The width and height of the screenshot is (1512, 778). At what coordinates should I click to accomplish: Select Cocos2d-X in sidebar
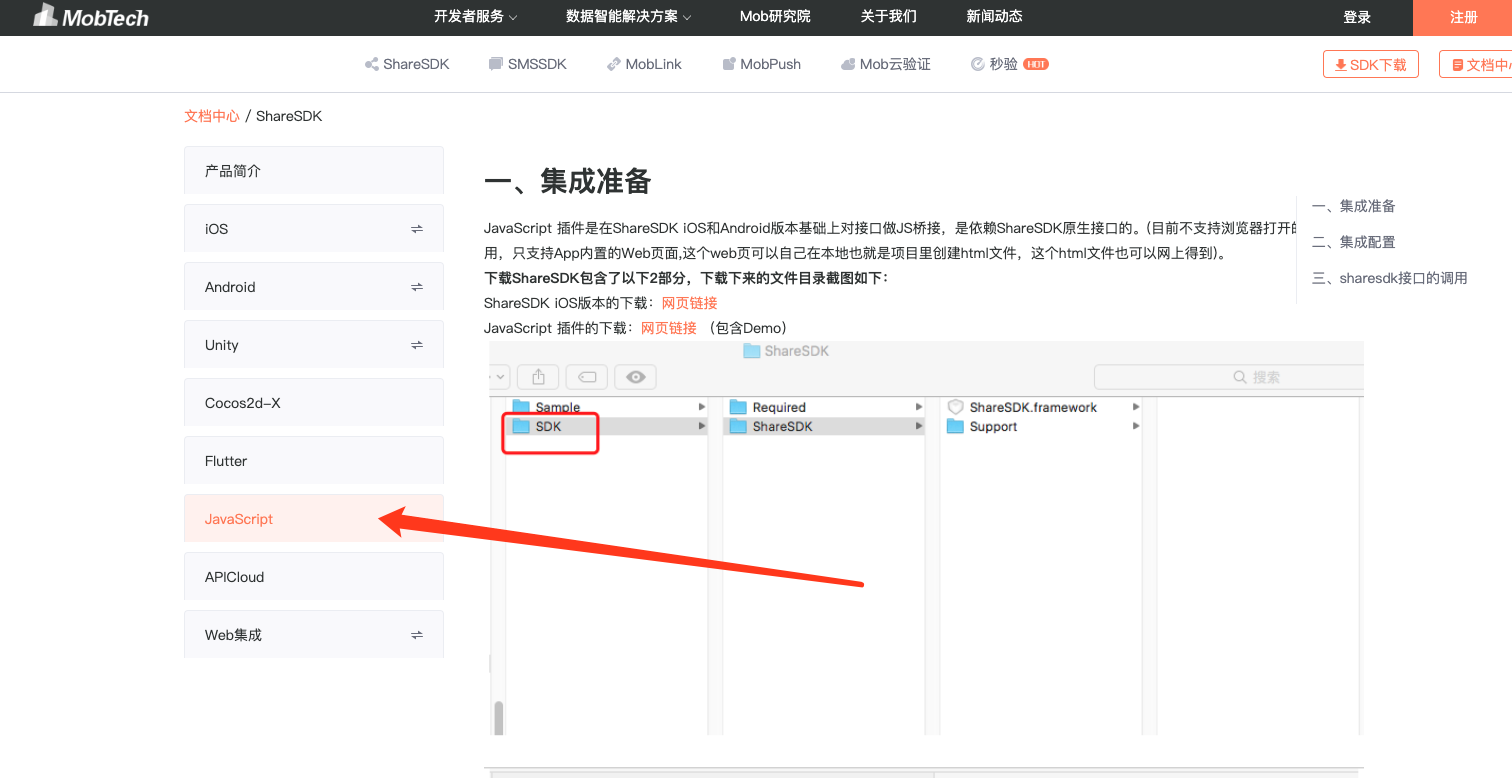click(314, 402)
